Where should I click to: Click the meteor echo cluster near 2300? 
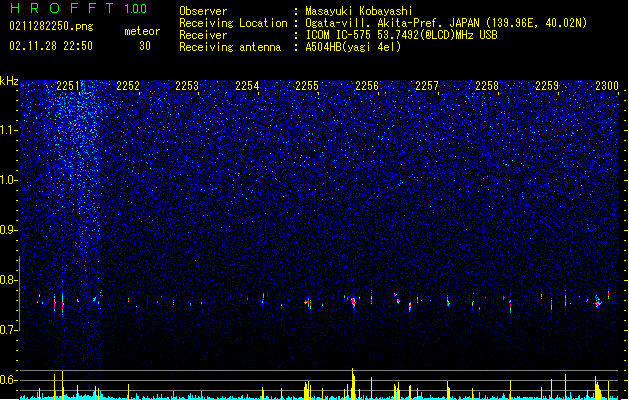point(598,301)
